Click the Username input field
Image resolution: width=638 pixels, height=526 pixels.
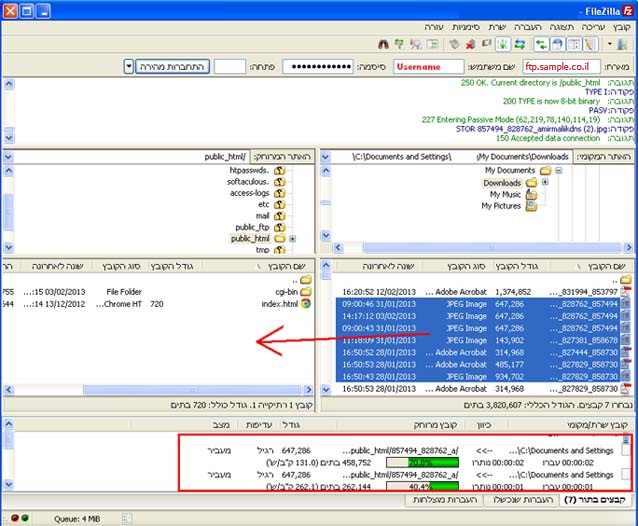[x=428, y=66]
